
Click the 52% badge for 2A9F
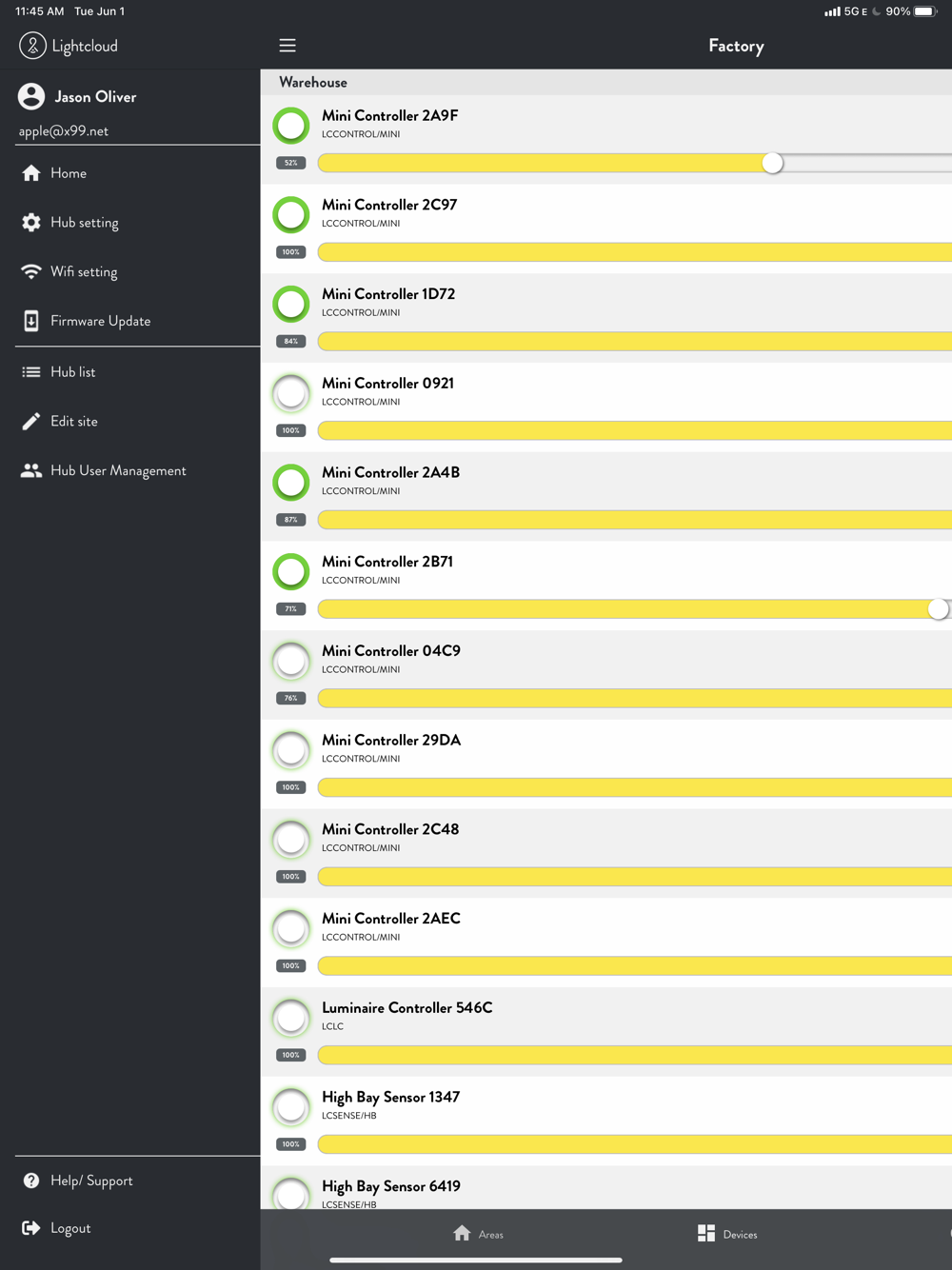[x=290, y=163]
